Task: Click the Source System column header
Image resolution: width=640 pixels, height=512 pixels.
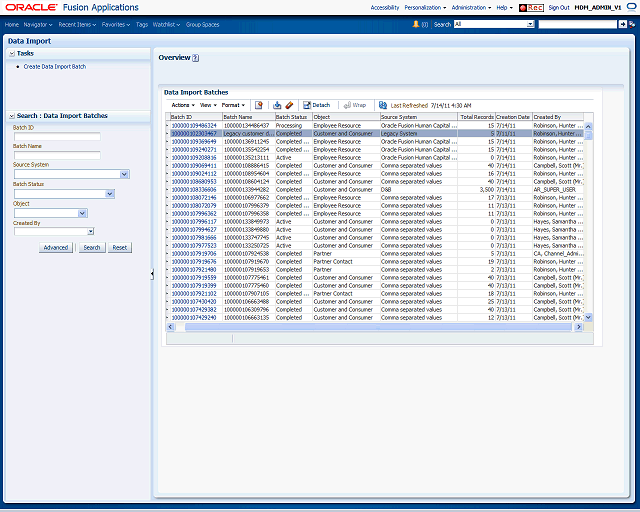Action: tap(419, 117)
